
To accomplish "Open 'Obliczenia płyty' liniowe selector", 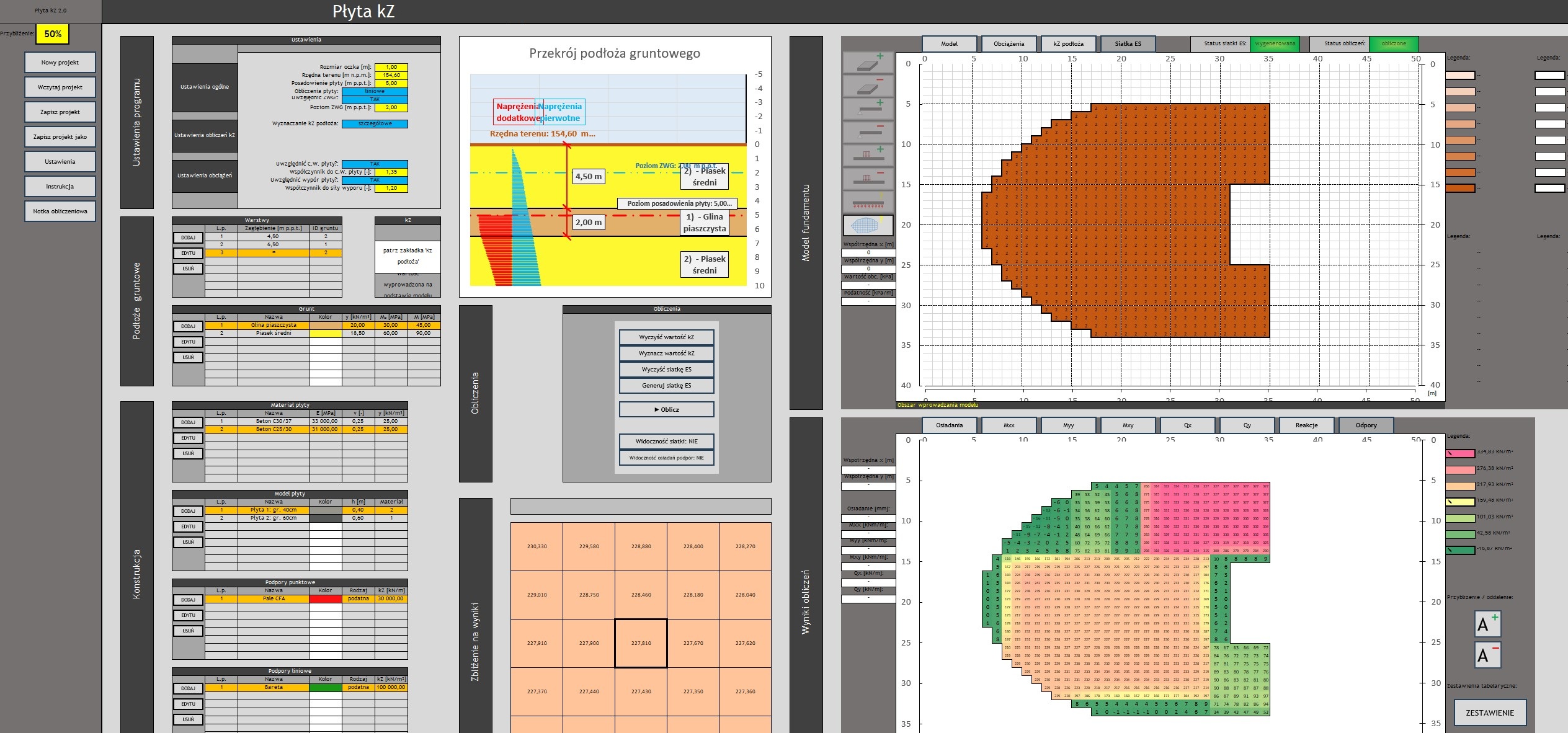I will pos(375,91).
